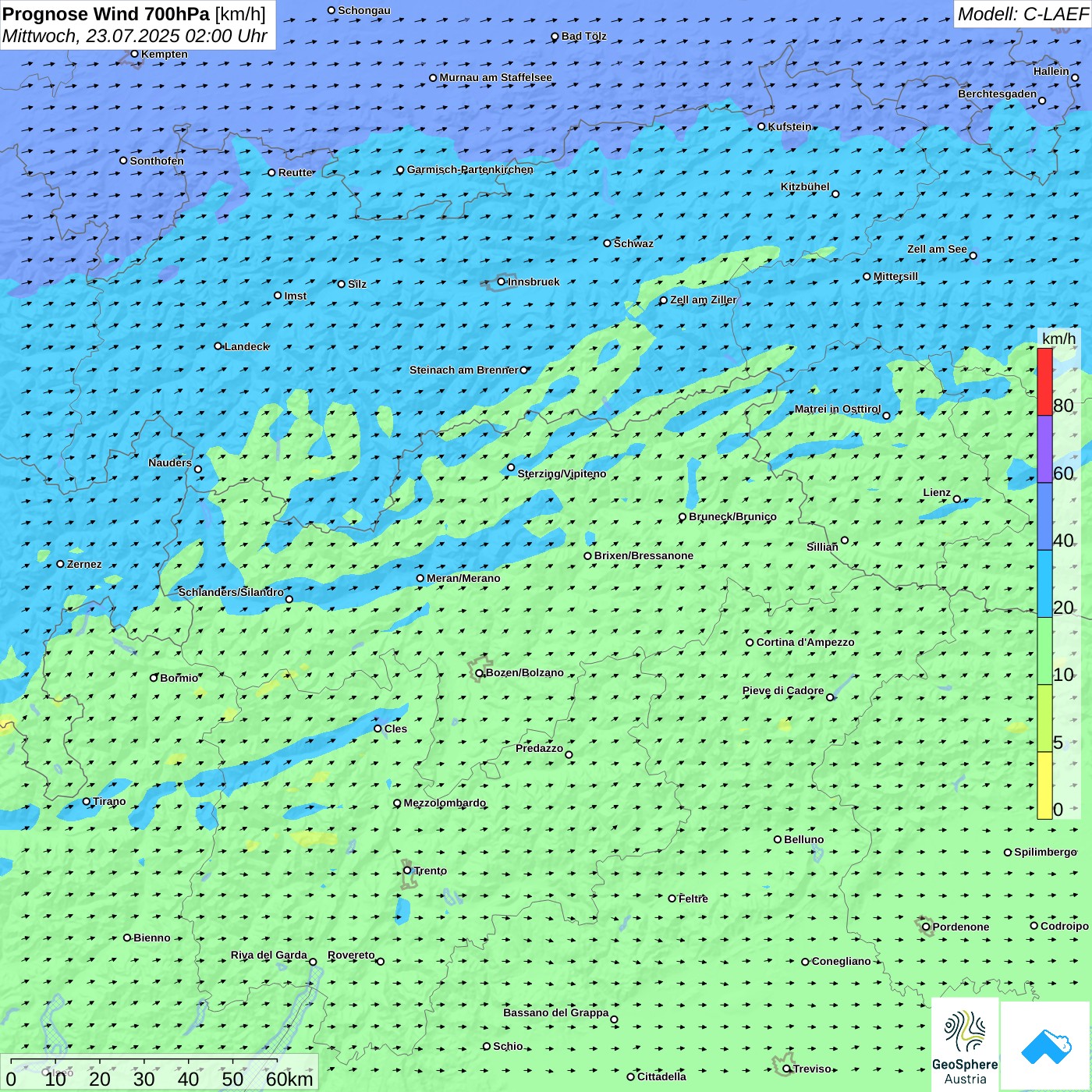Click the Innsbruck city marker

coord(502,282)
